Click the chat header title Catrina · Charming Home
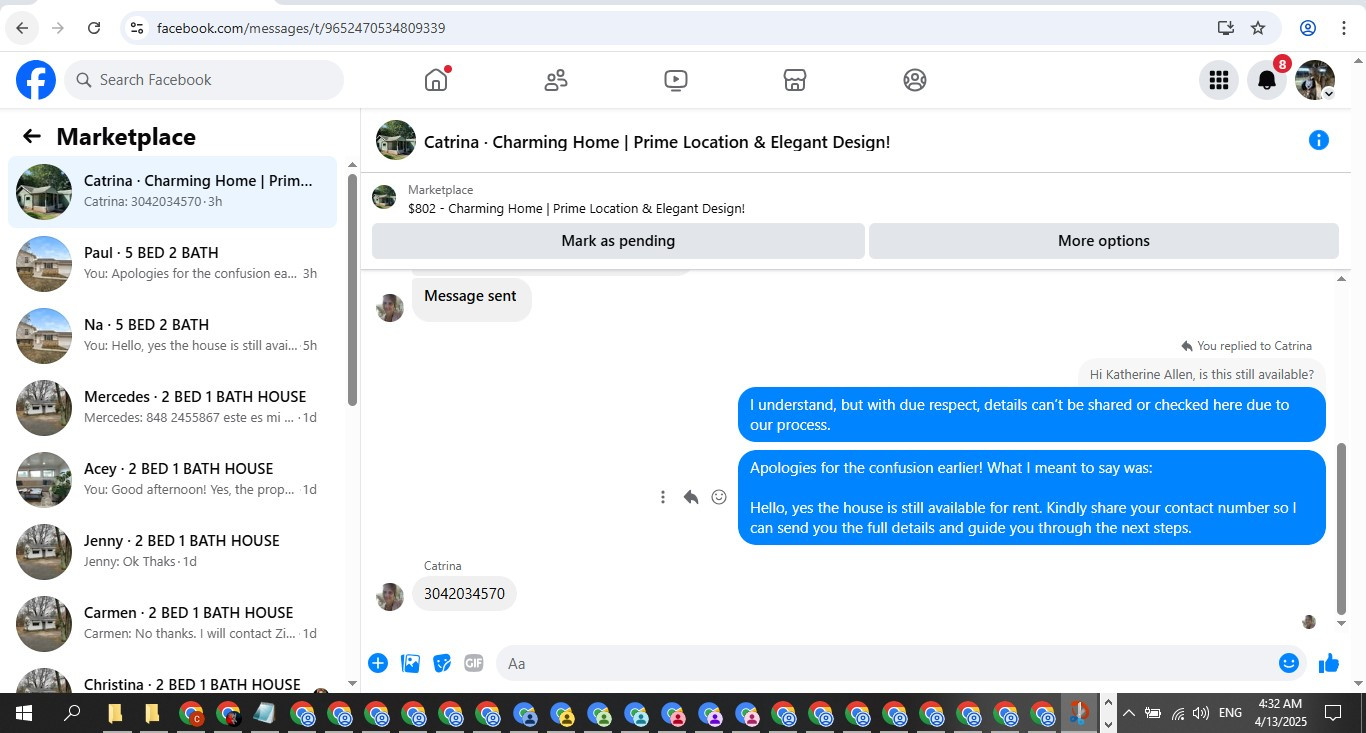 pyautogui.click(x=657, y=142)
